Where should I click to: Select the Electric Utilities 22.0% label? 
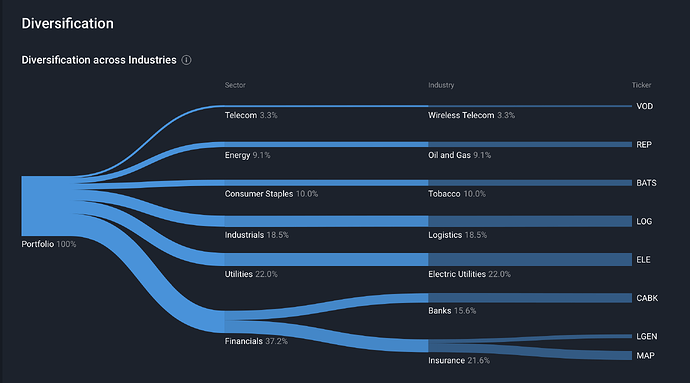[x=470, y=274]
